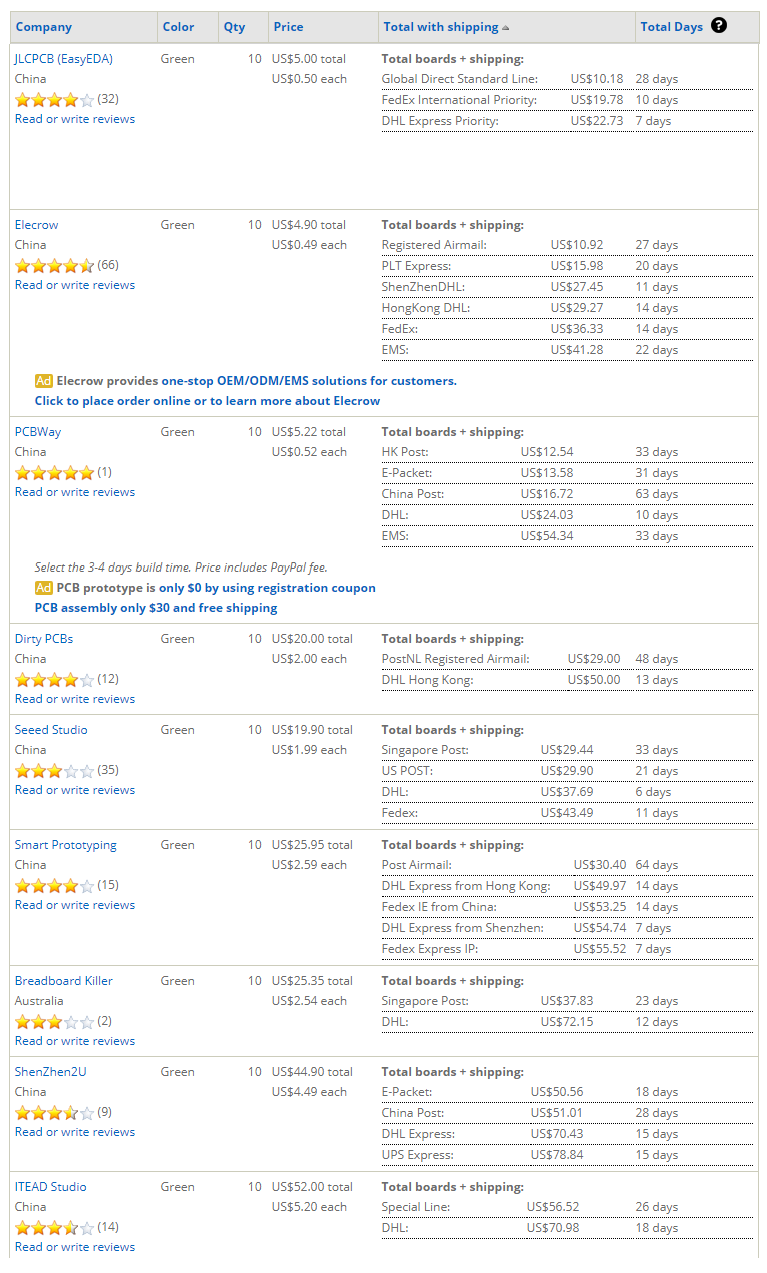
Task: Sort by the Qty column header
Action: [234, 27]
